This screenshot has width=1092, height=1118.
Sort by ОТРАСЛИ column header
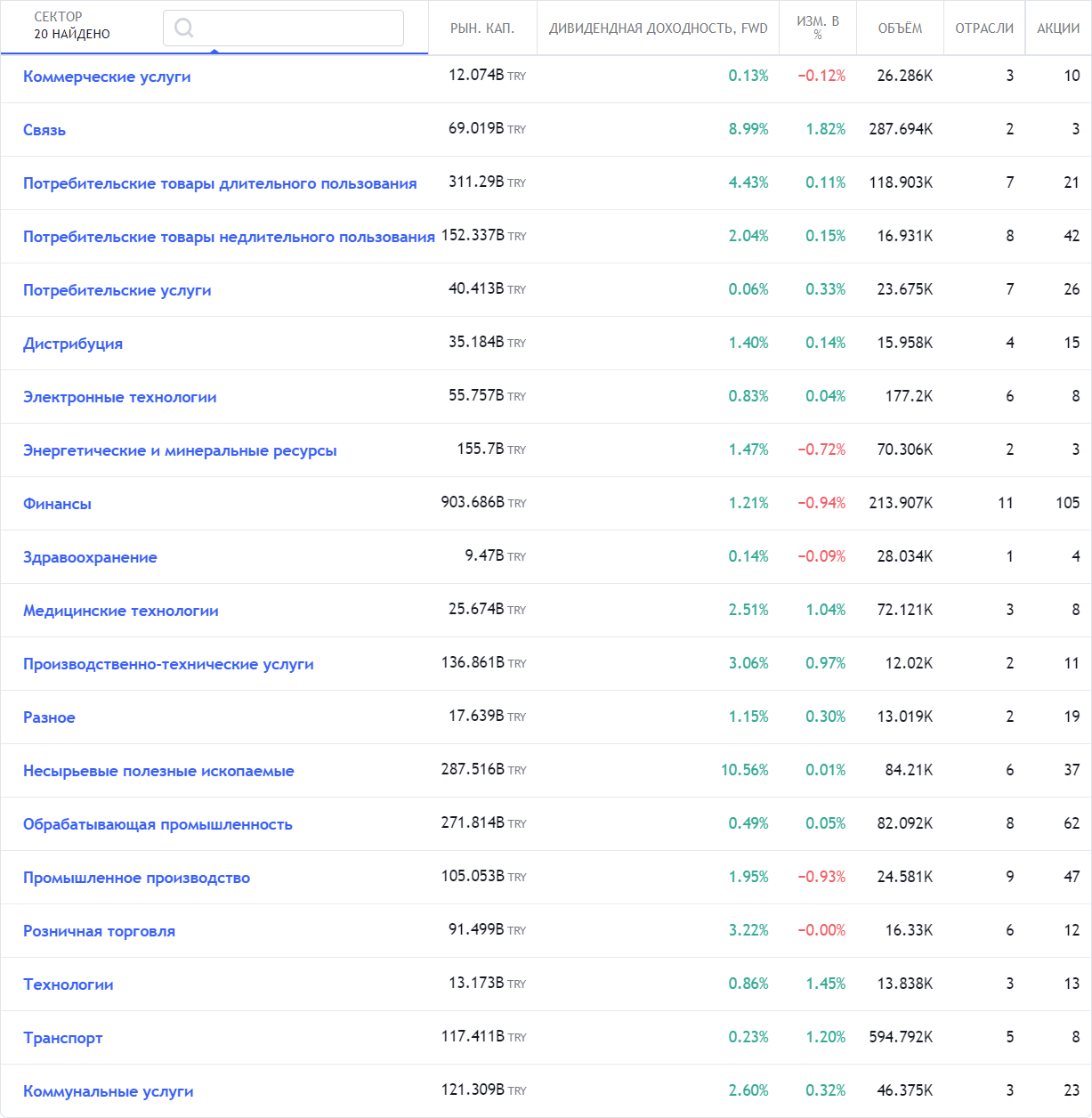tap(984, 28)
